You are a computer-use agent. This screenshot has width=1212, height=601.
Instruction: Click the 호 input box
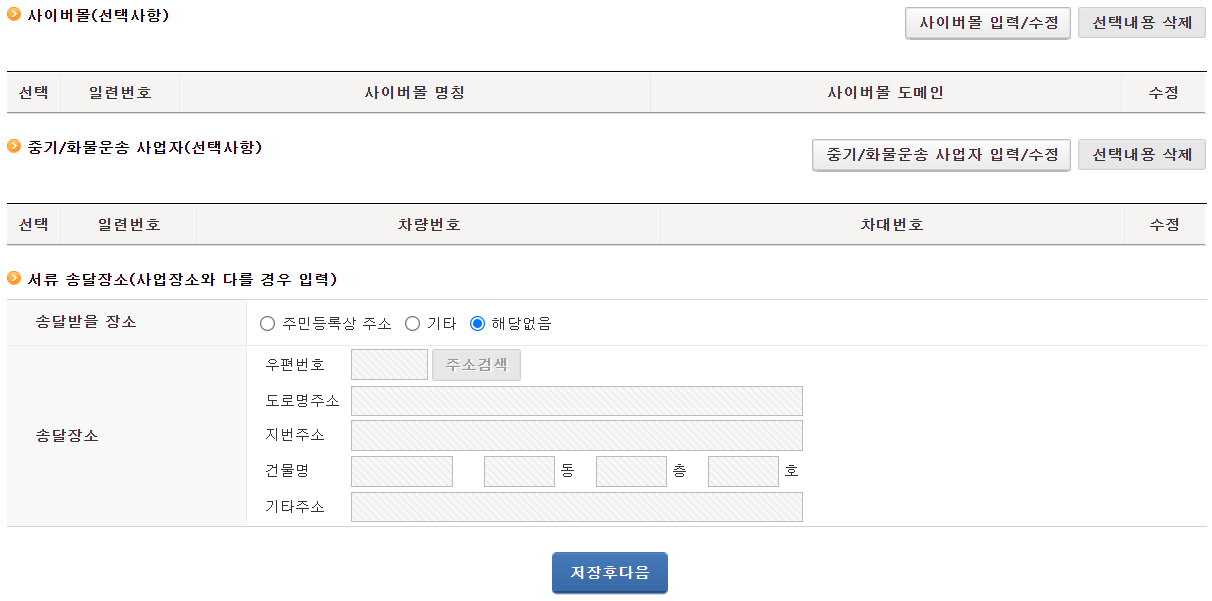(x=743, y=471)
